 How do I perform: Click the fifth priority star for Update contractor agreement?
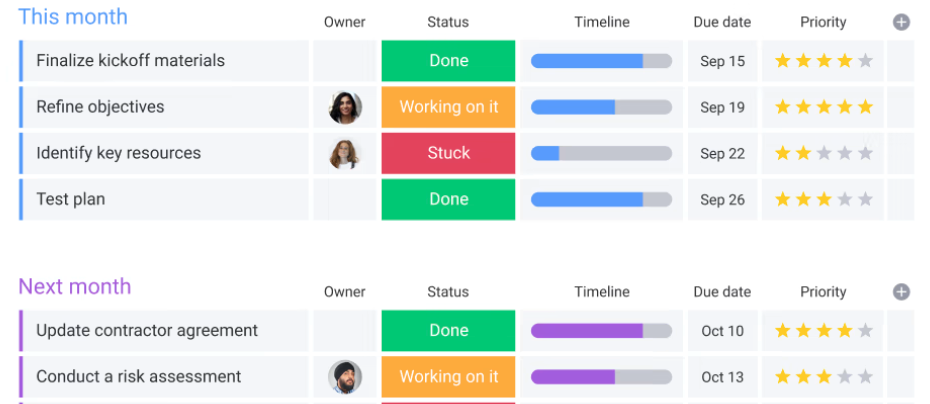(865, 331)
